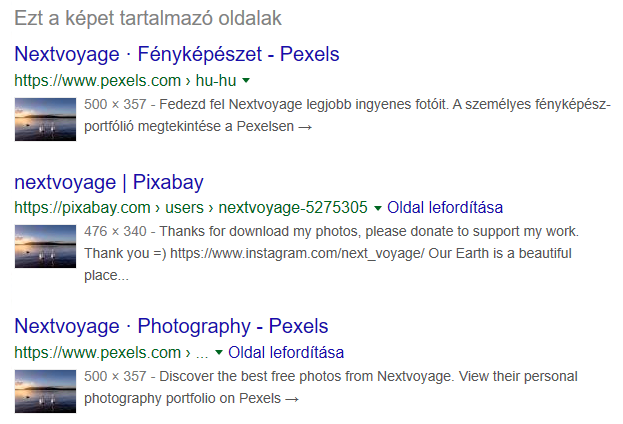The width and height of the screenshot is (623, 424).
Task: Click the '476 × 340' image size text
Action: coord(111,232)
